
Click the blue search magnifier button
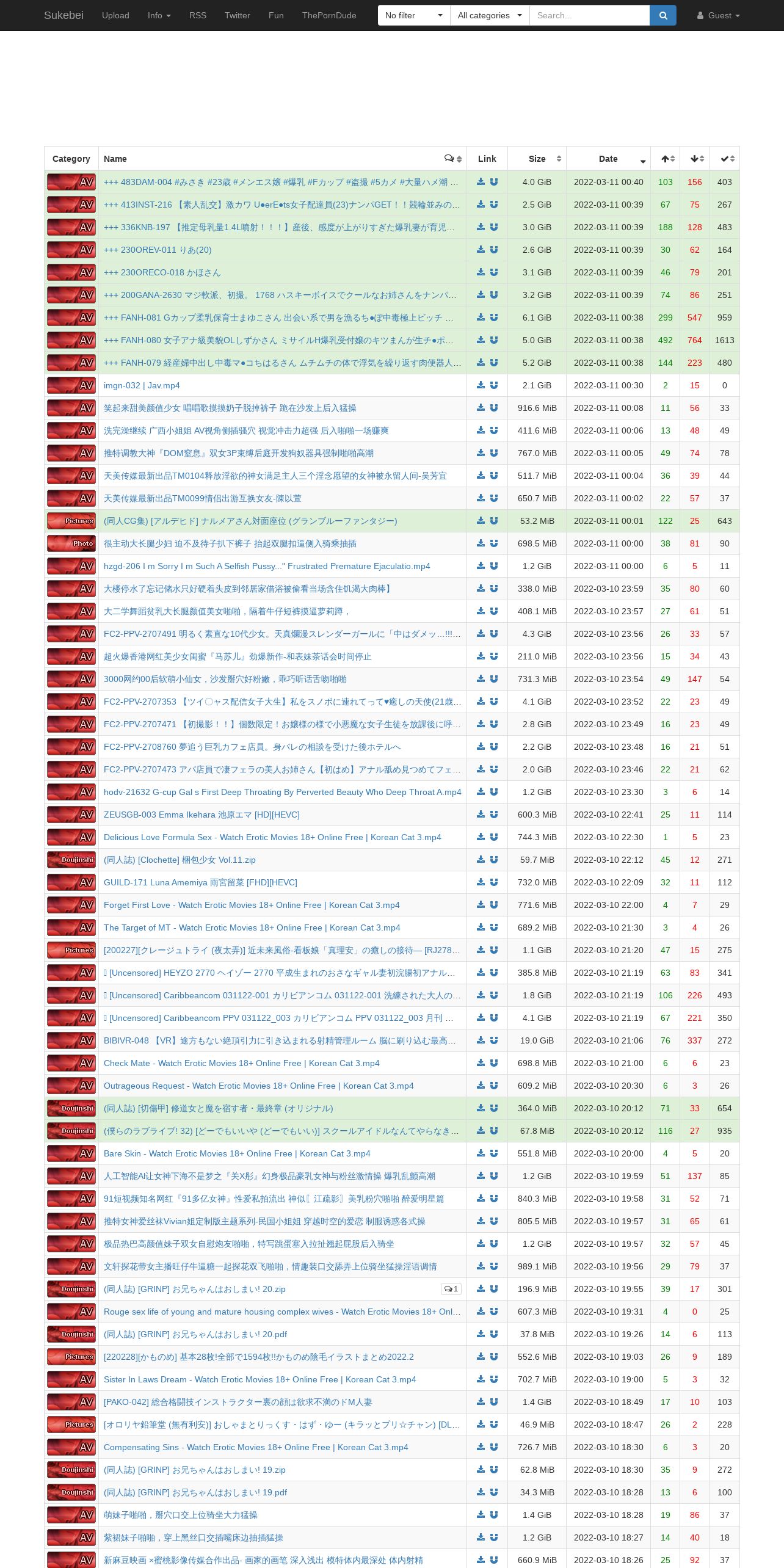(x=662, y=15)
